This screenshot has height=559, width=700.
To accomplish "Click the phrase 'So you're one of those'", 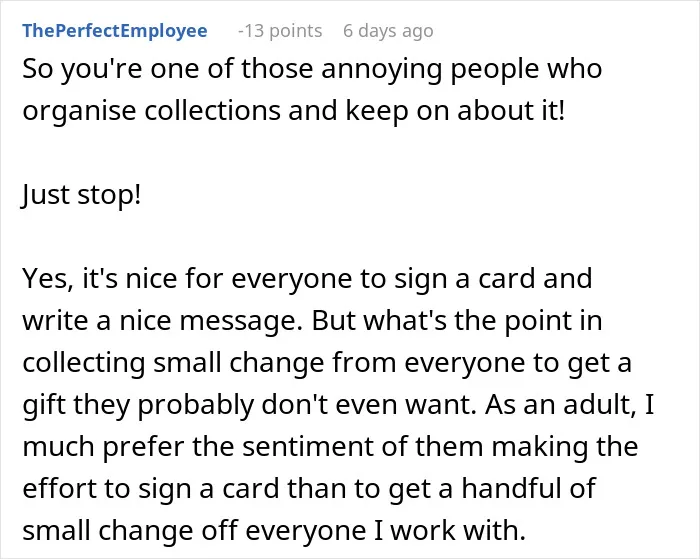I will click(x=168, y=70).
